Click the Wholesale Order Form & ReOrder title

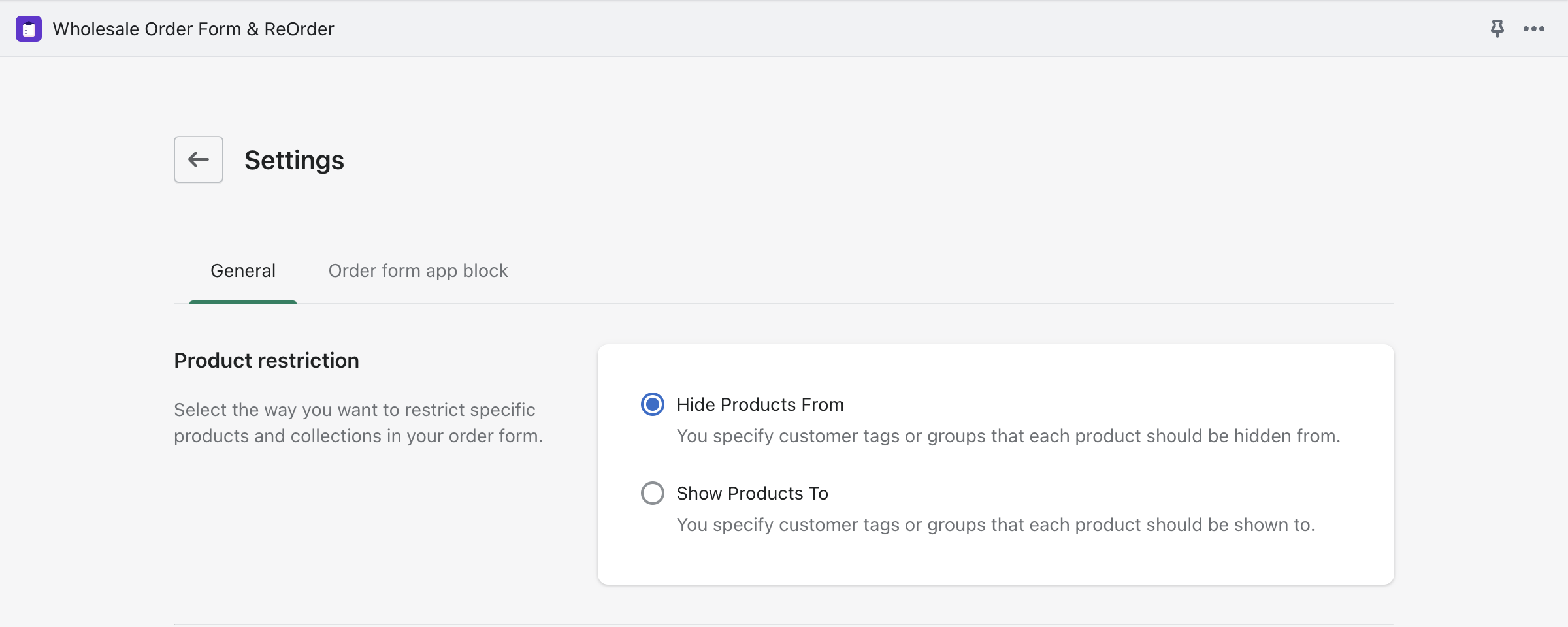click(x=193, y=29)
